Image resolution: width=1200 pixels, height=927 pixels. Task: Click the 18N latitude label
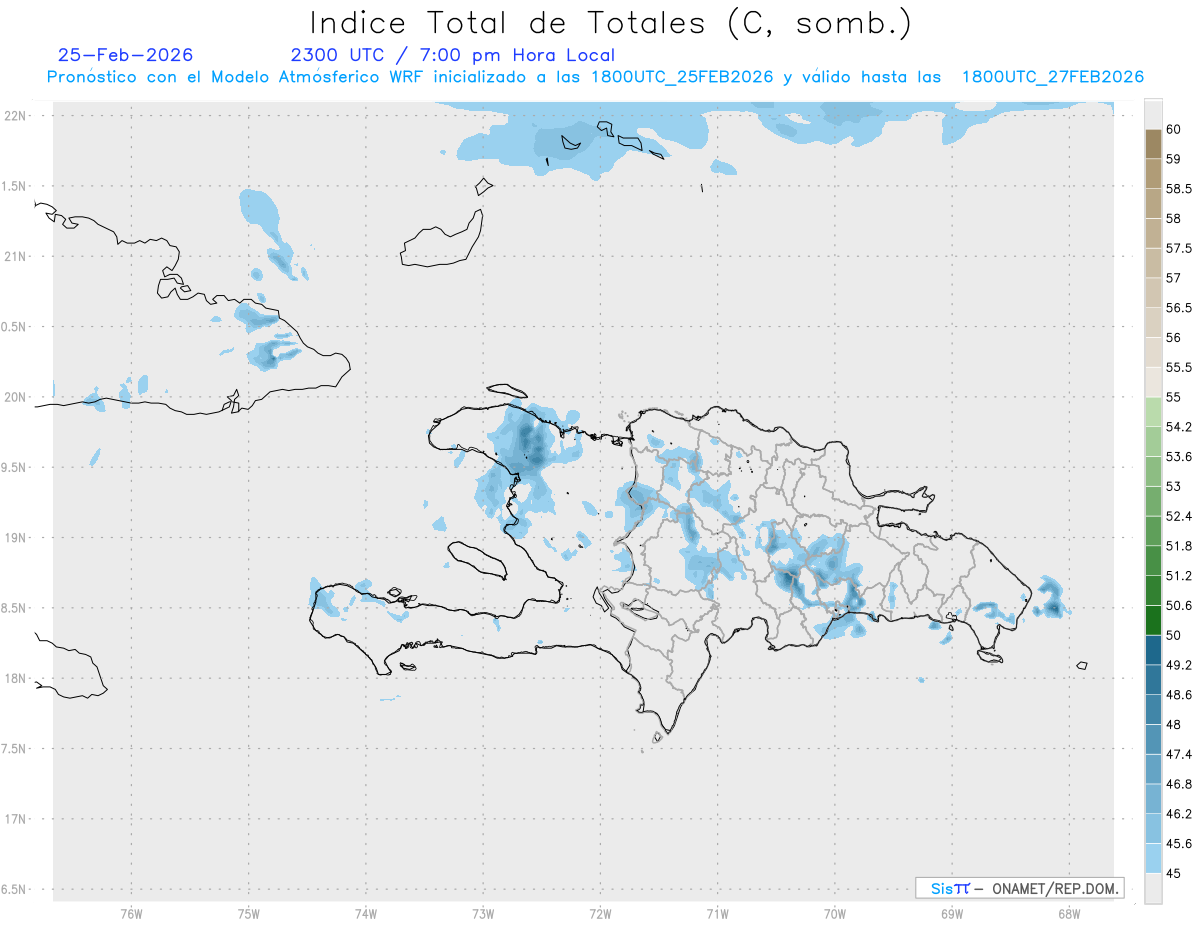17,678
